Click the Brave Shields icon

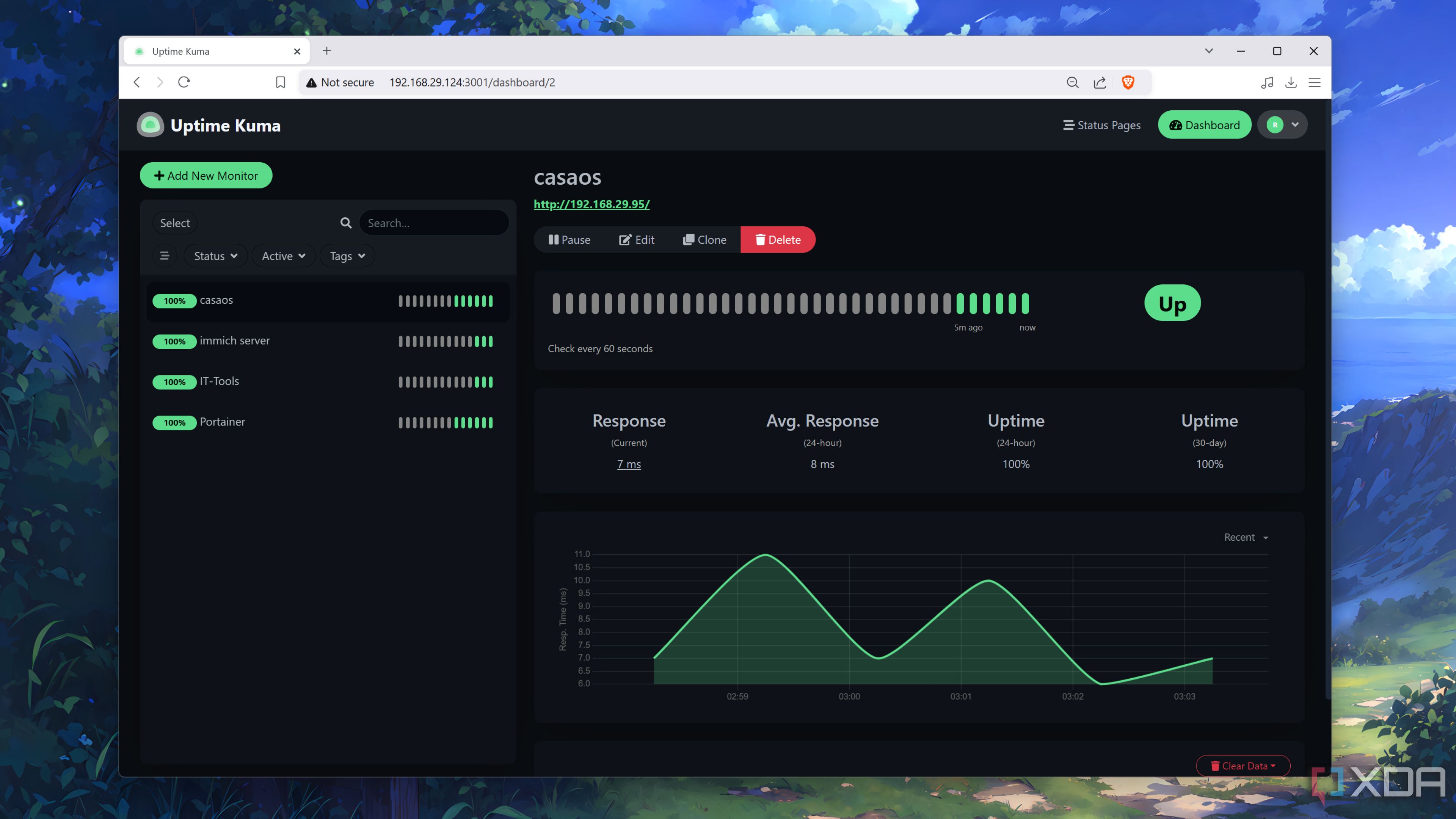(x=1128, y=83)
